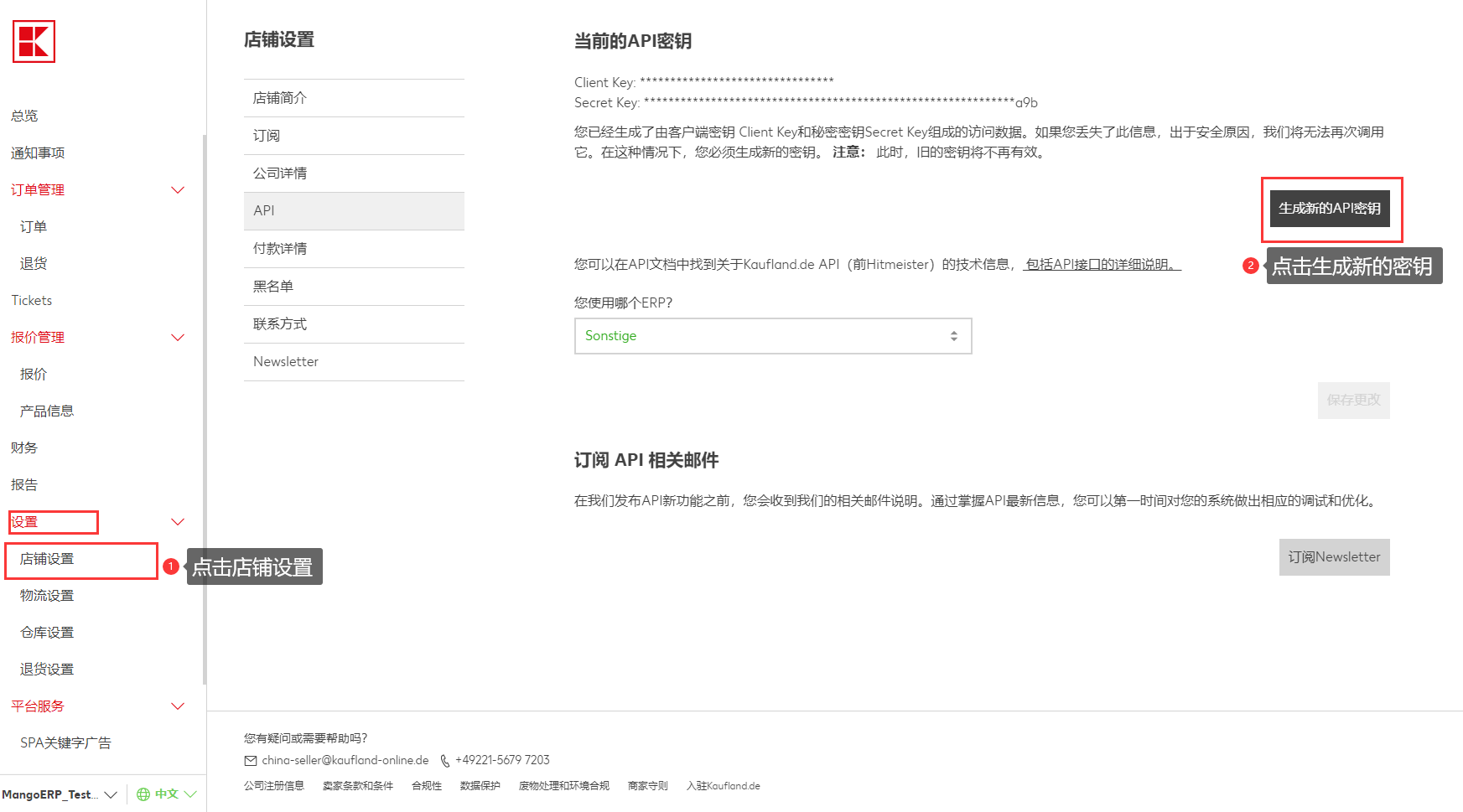1463x812 pixels.
Task: Click the 生成新的API密钥 button
Action: (1330, 209)
